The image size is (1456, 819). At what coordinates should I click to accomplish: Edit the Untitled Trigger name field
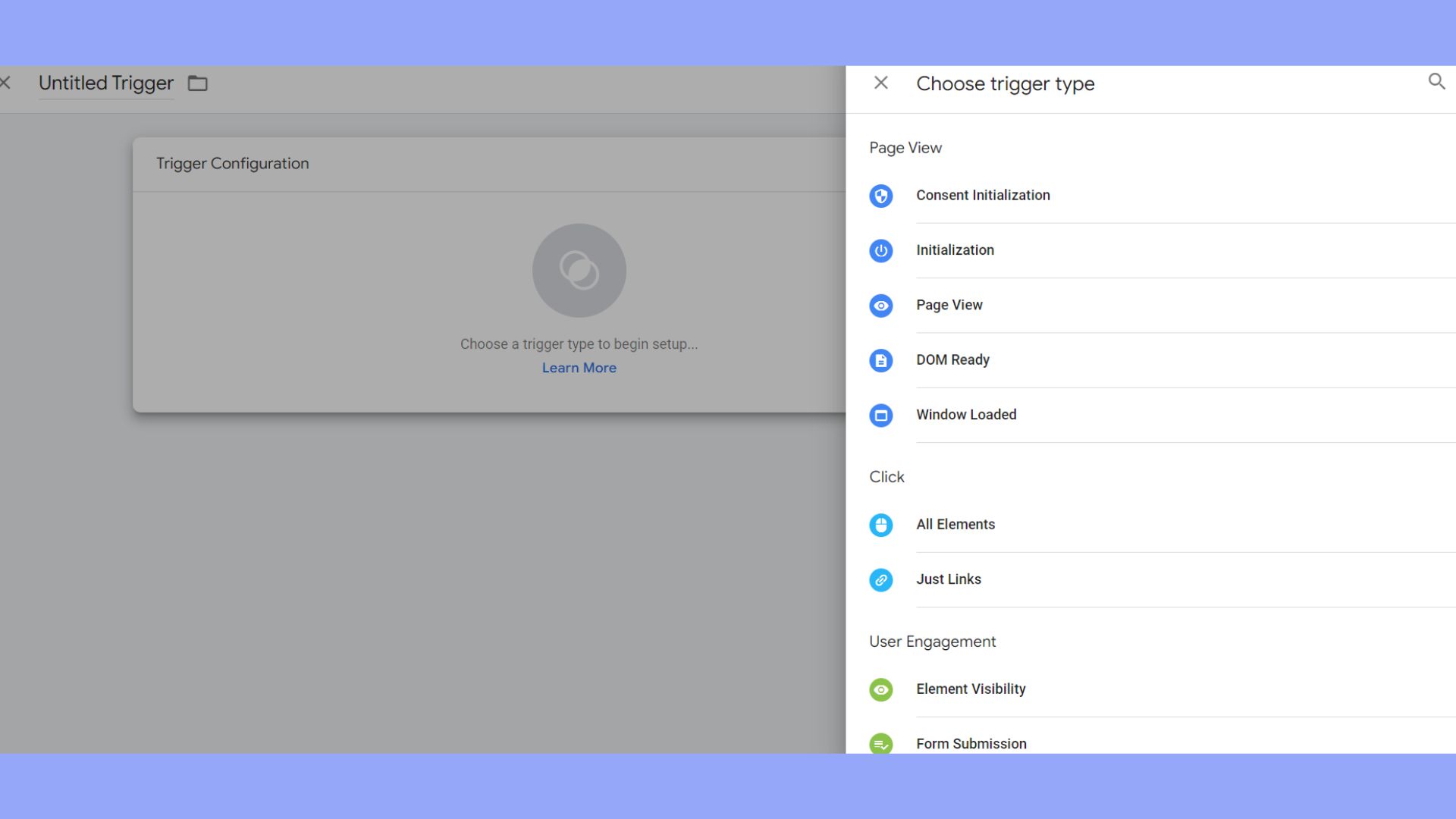pos(106,83)
